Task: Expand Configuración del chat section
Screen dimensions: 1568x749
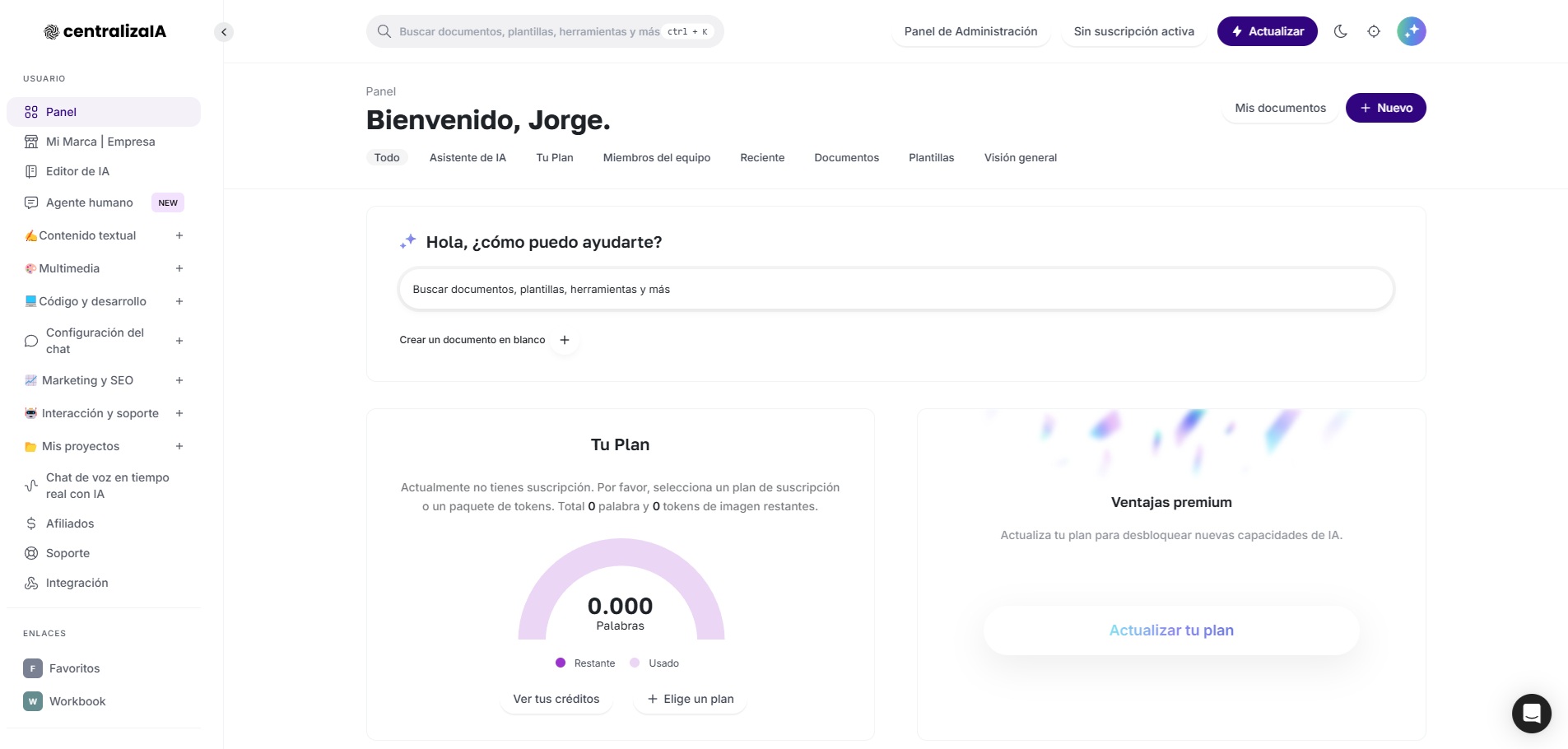Action: [179, 341]
